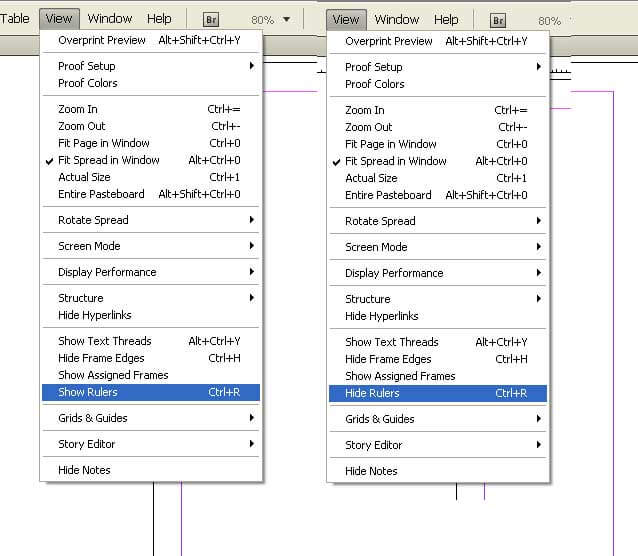The image size is (638, 556).
Task: Select Actual Size in right menu
Action: [438, 178]
